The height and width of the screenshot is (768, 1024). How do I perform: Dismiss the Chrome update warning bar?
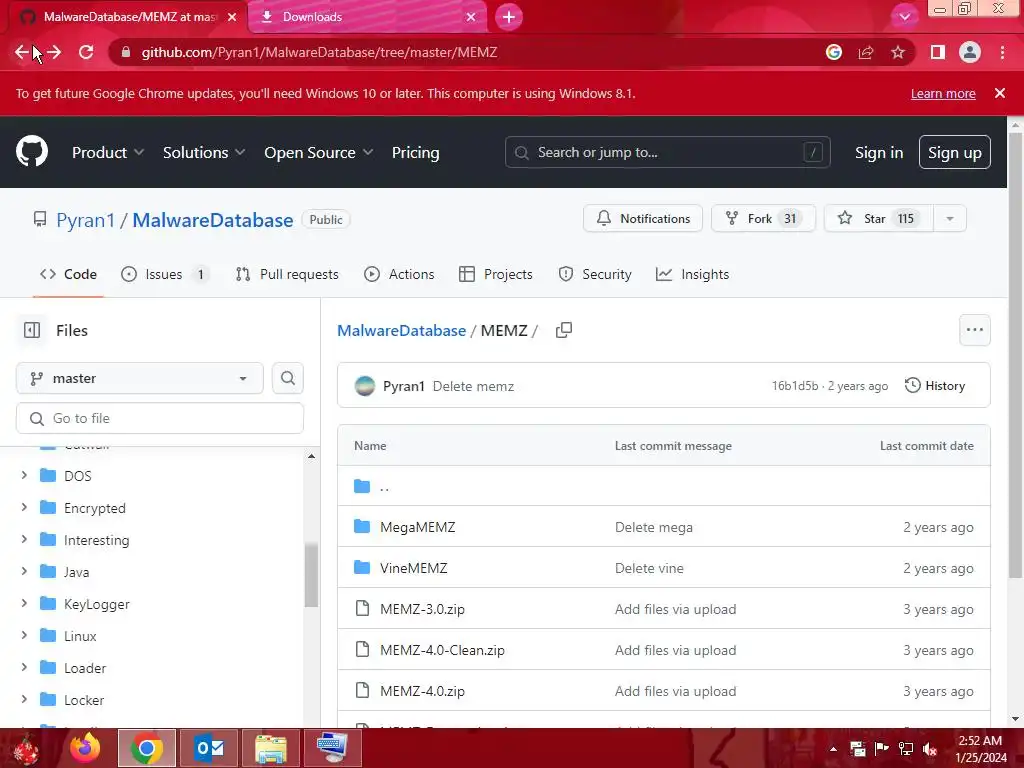[x=1000, y=93]
